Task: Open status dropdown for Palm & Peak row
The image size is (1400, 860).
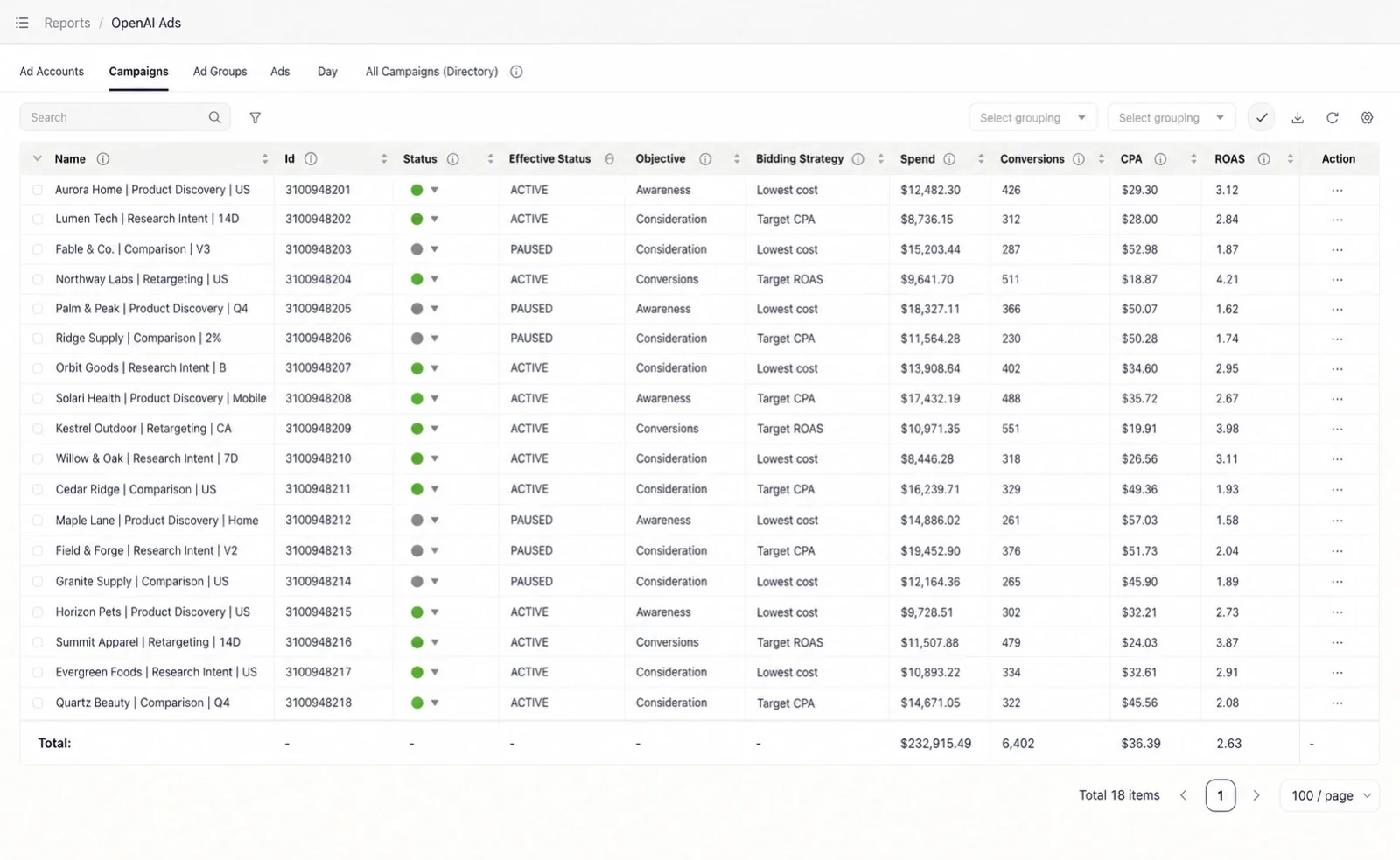Action: 434,309
